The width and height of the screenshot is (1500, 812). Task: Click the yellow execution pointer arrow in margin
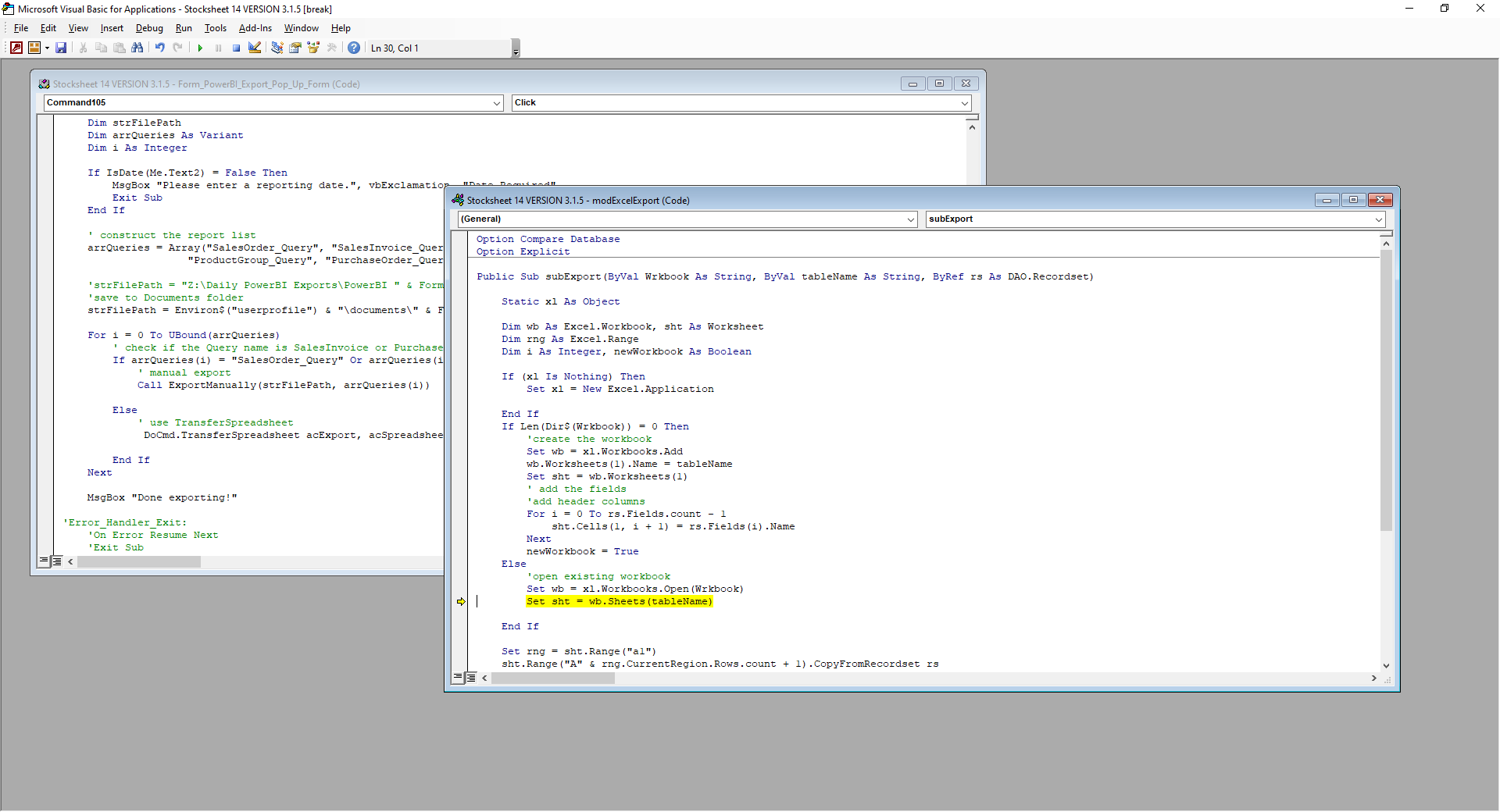(461, 601)
